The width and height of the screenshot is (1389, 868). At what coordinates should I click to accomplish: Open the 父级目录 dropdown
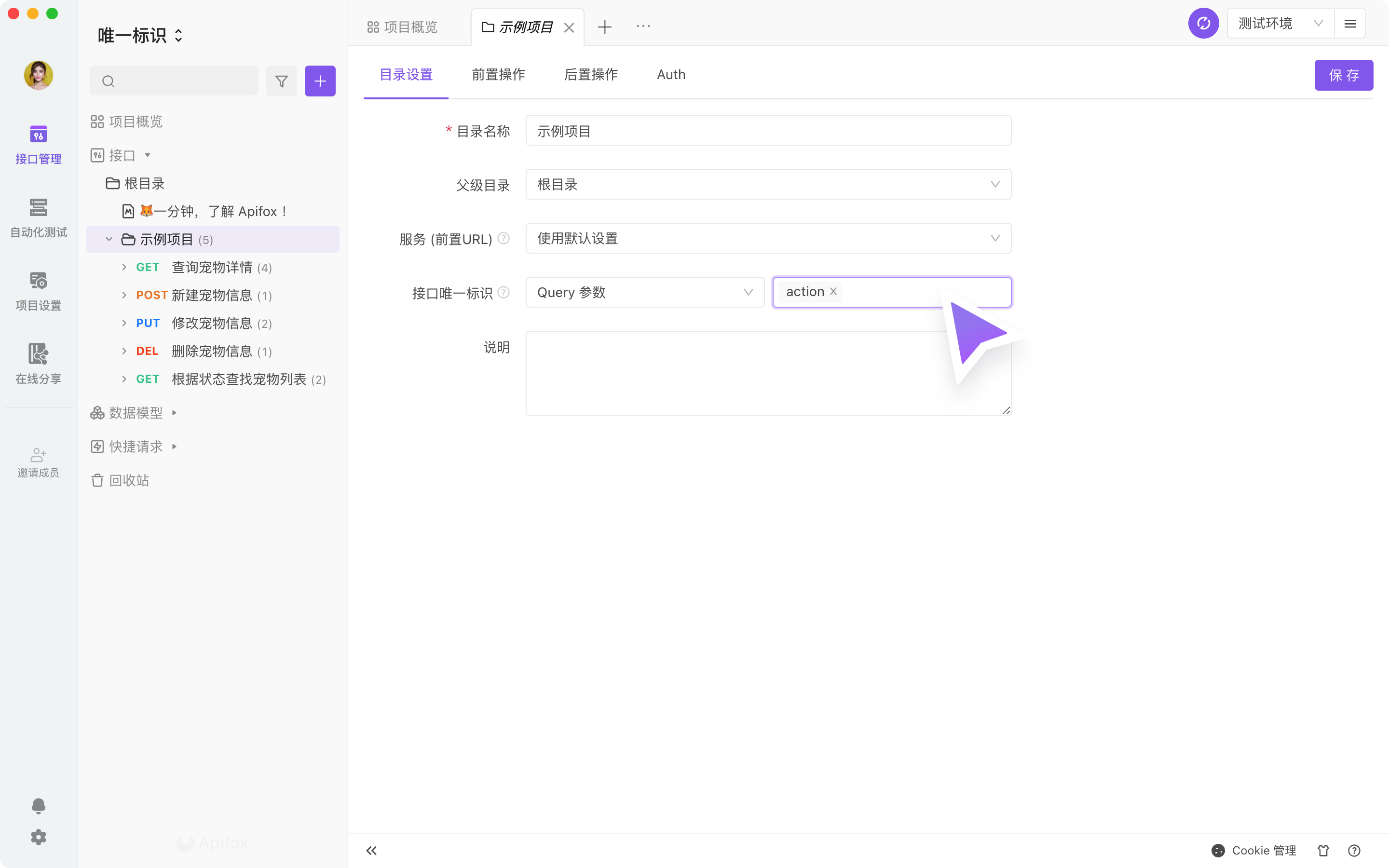pyautogui.click(x=768, y=184)
